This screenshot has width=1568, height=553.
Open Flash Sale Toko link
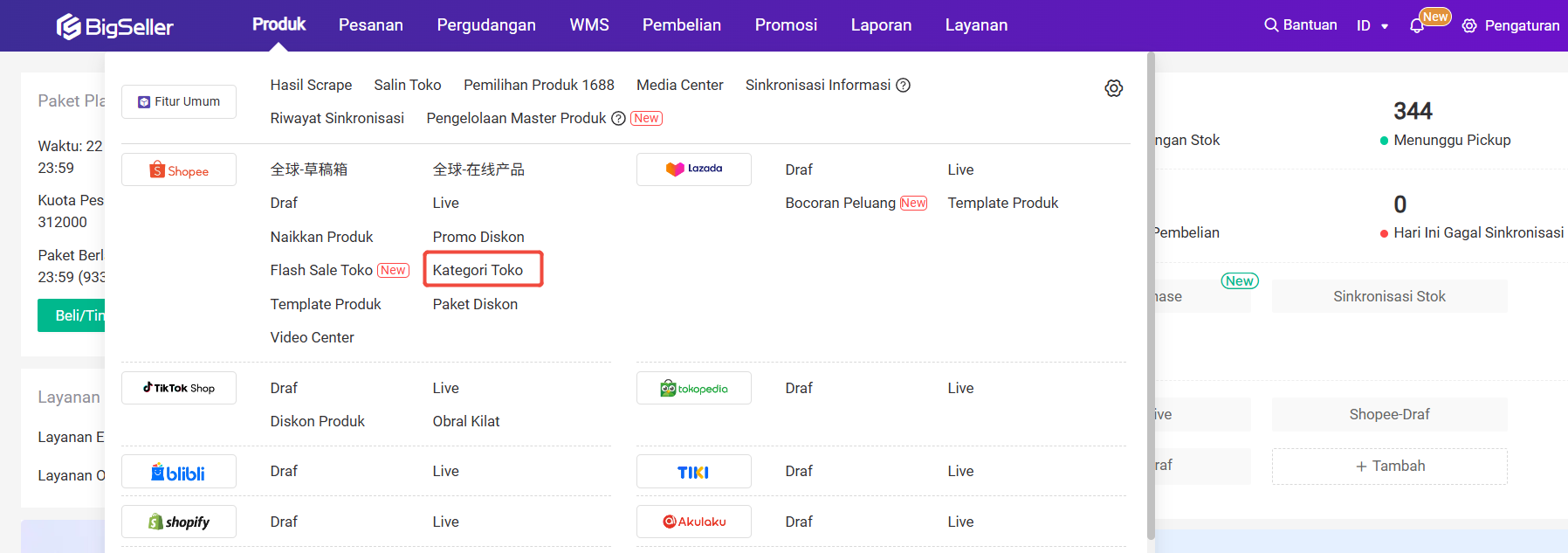click(x=321, y=271)
